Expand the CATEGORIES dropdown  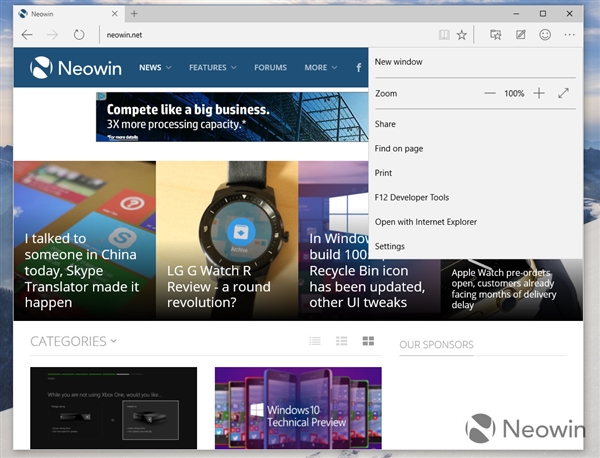[73, 341]
